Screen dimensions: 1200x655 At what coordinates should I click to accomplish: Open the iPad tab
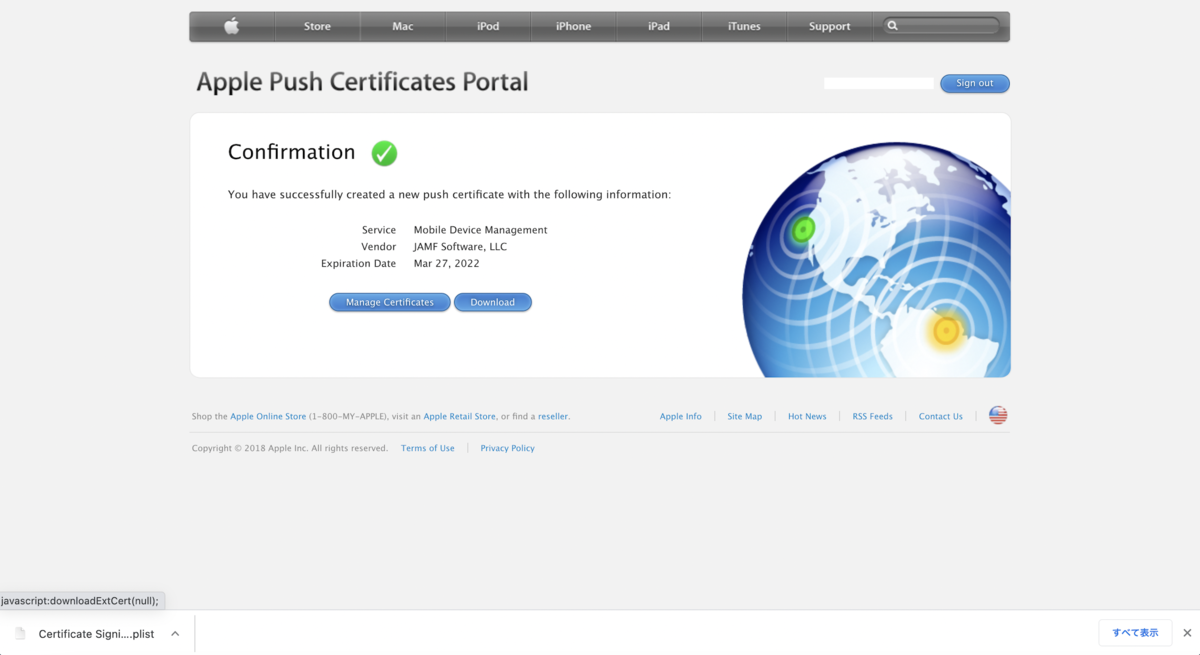tap(659, 26)
